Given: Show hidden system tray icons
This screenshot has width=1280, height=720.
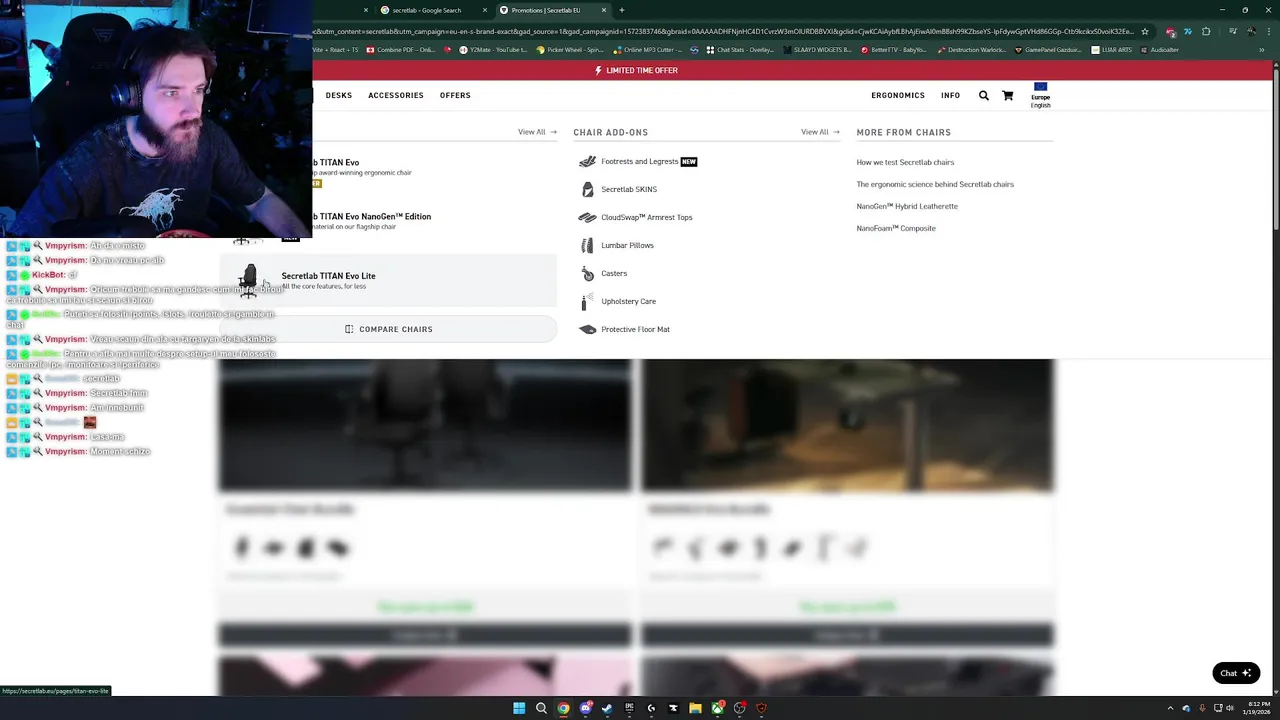Looking at the screenshot, I should pyautogui.click(x=1170, y=708).
